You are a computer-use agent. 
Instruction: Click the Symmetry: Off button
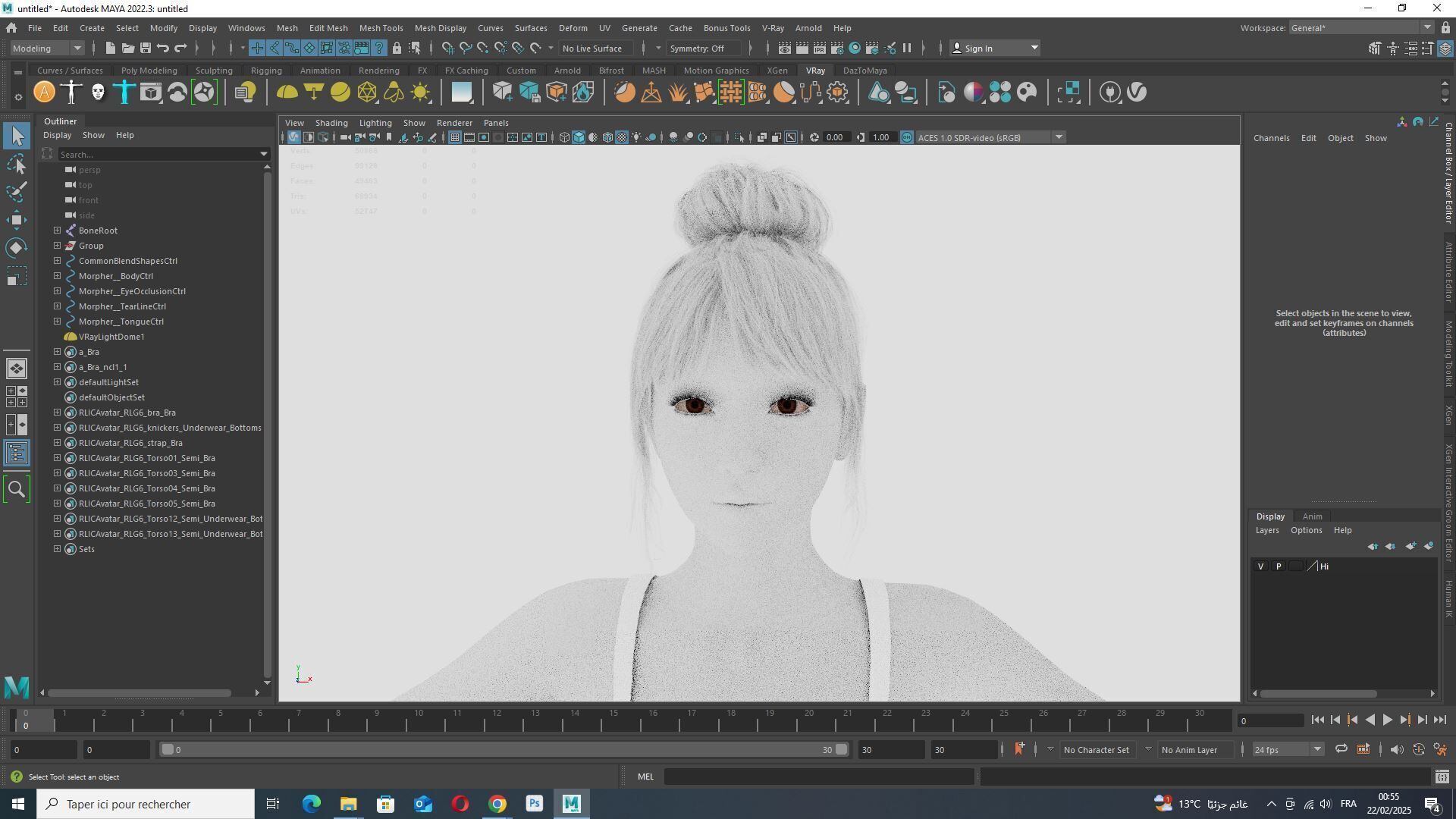coord(703,48)
